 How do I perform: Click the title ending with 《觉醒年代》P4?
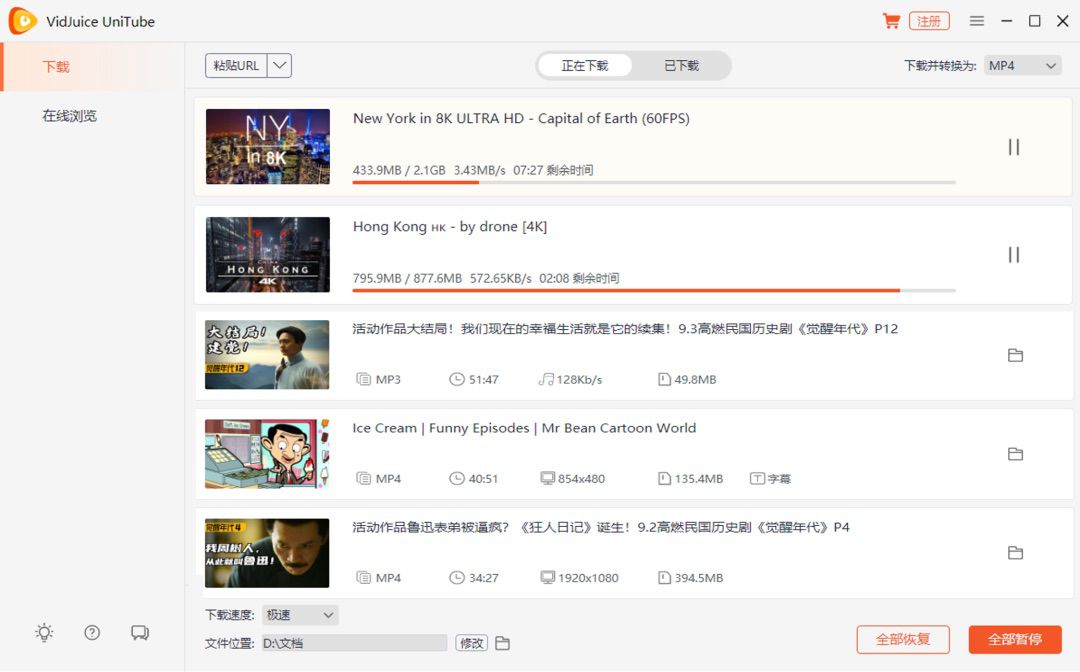tap(601, 527)
